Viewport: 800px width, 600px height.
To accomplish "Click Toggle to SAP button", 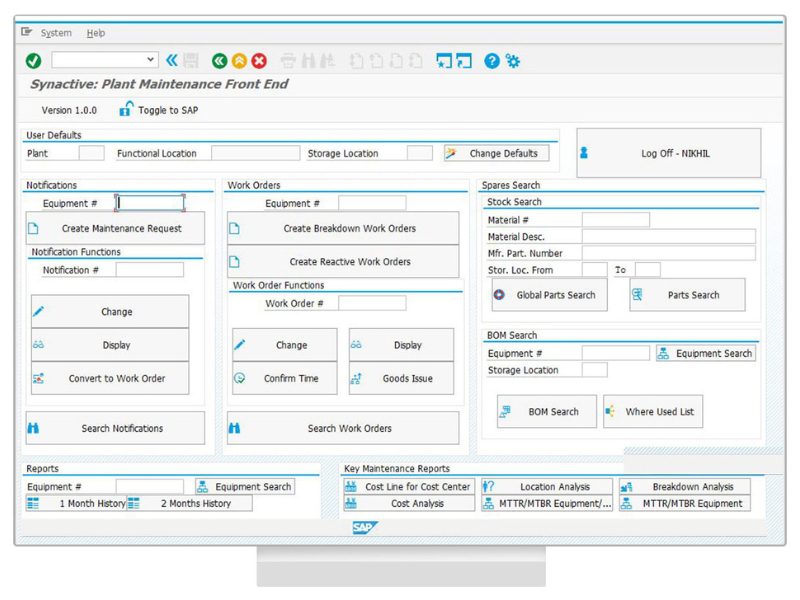I will point(159,110).
